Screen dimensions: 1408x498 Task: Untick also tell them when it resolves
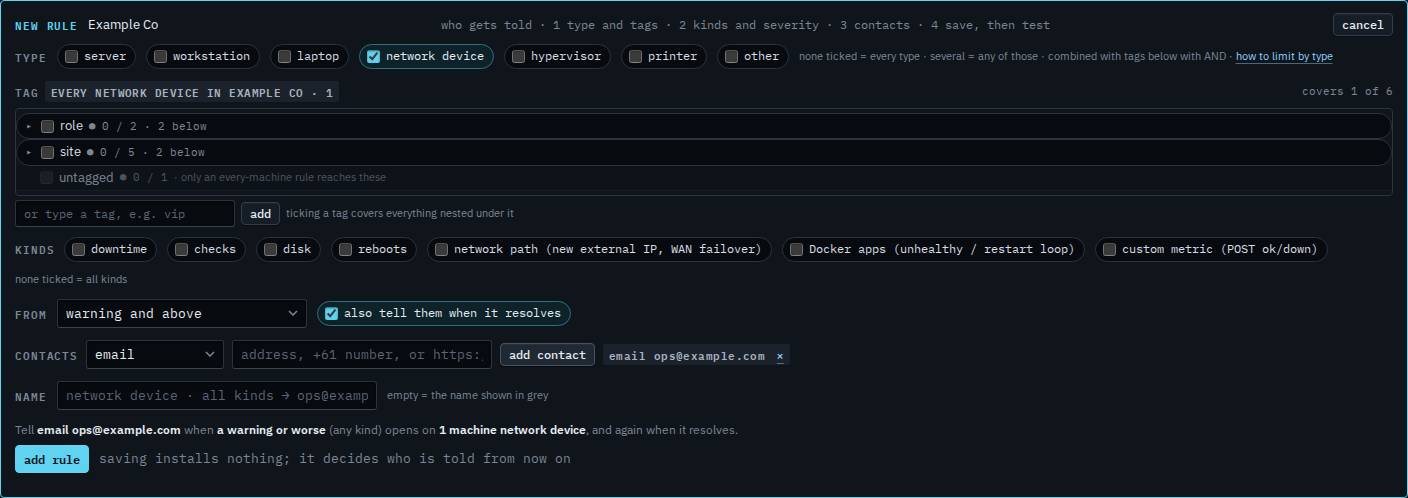pos(331,313)
